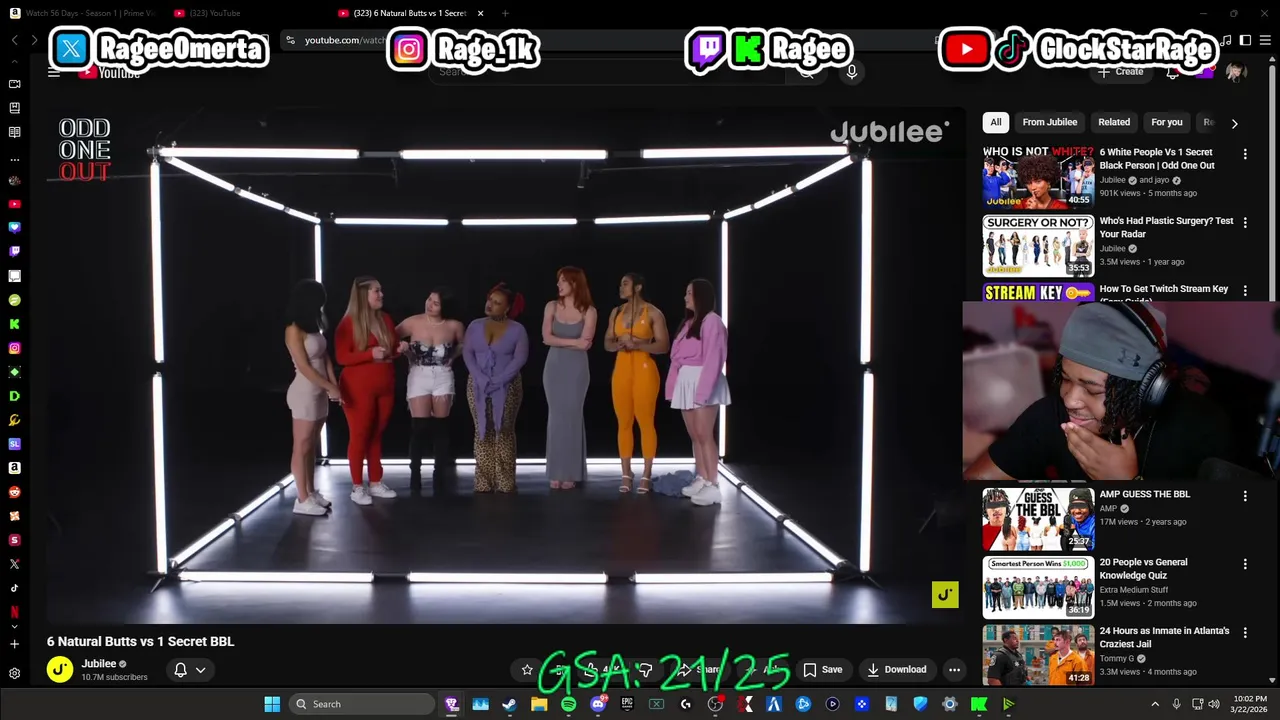This screenshot has width=1280, height=720.
Task: Open Kick shortcut in browser sidebar
Action: pyautogui.click(x=14, y=324)
